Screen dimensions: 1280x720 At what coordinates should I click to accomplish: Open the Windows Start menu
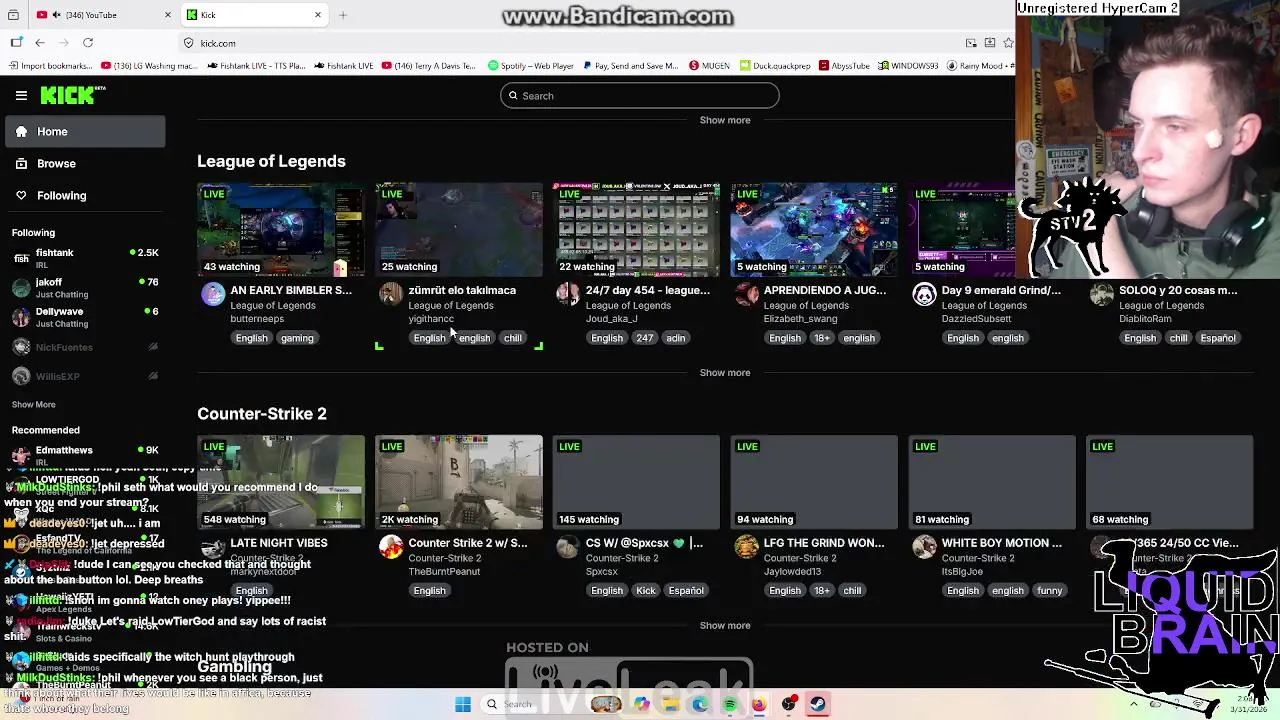[463, 704]
